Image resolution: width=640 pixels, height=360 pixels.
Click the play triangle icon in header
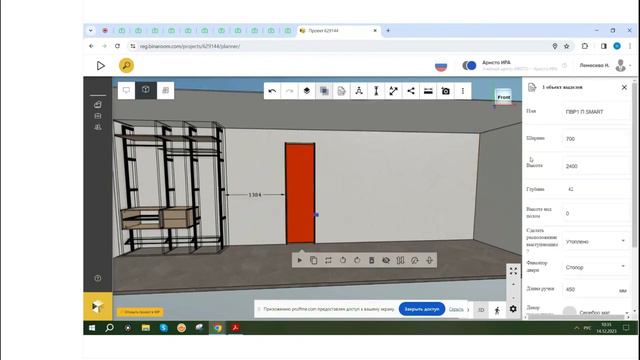click(x=100, y=66)
